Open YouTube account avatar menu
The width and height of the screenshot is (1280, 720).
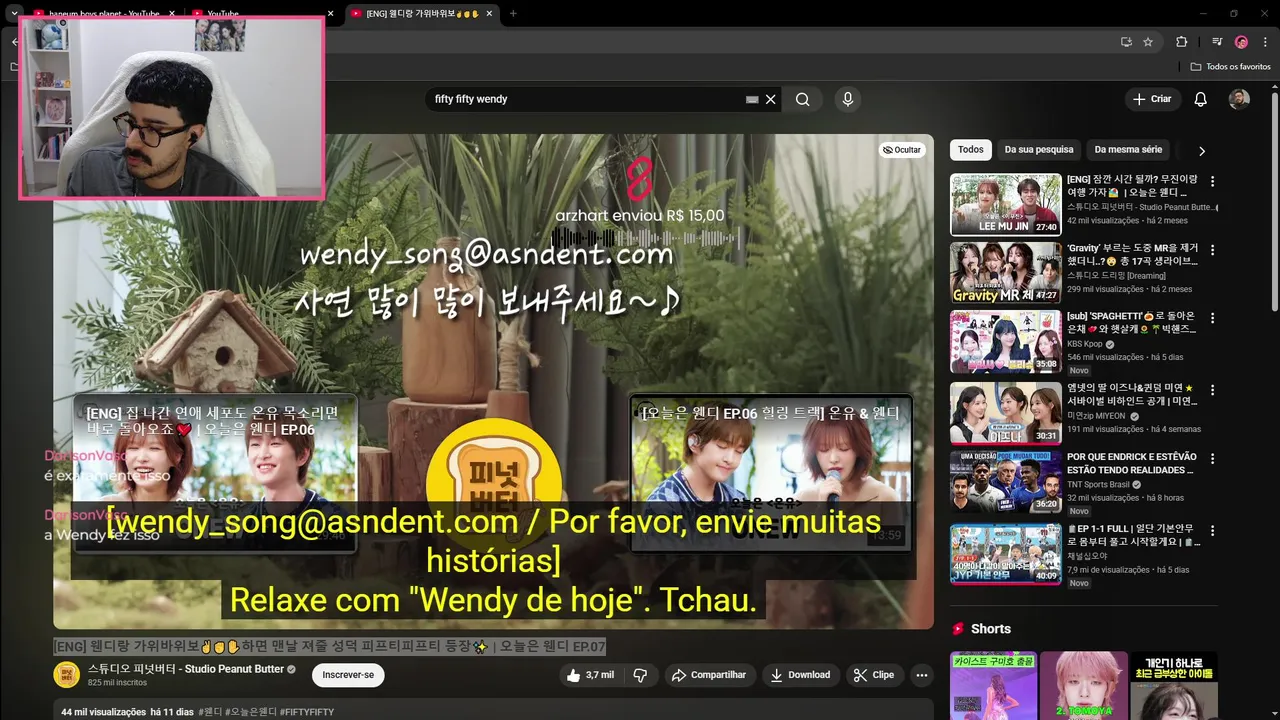tap(1239, 99)
